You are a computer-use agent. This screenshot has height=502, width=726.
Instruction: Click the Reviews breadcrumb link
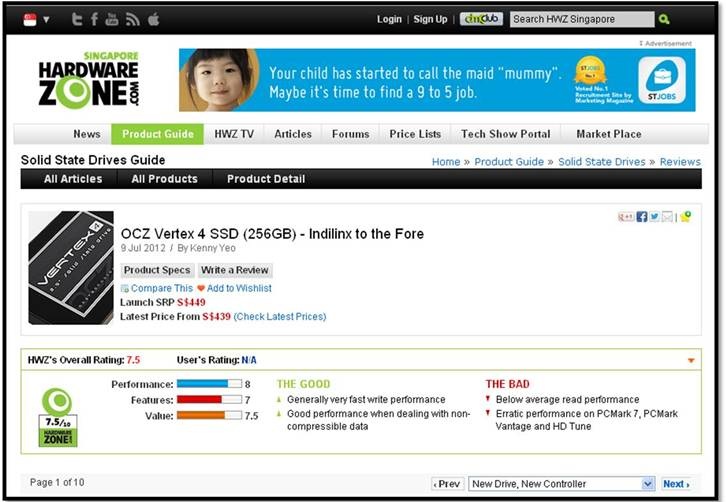click(x=680, y=162)
